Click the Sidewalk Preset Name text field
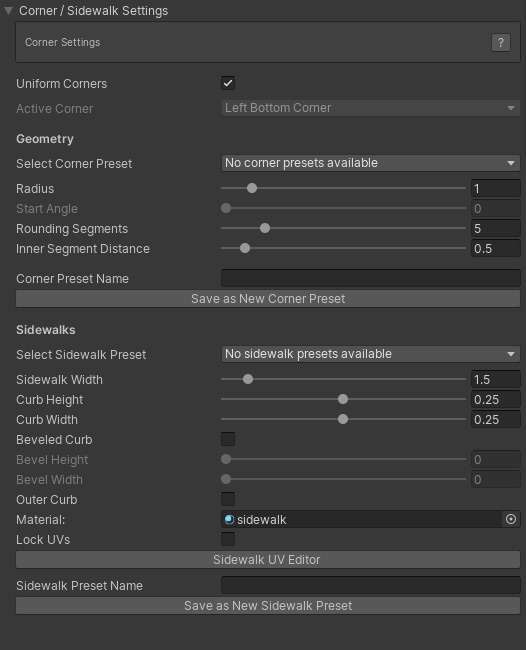The image size is (526, 650). 371,585
